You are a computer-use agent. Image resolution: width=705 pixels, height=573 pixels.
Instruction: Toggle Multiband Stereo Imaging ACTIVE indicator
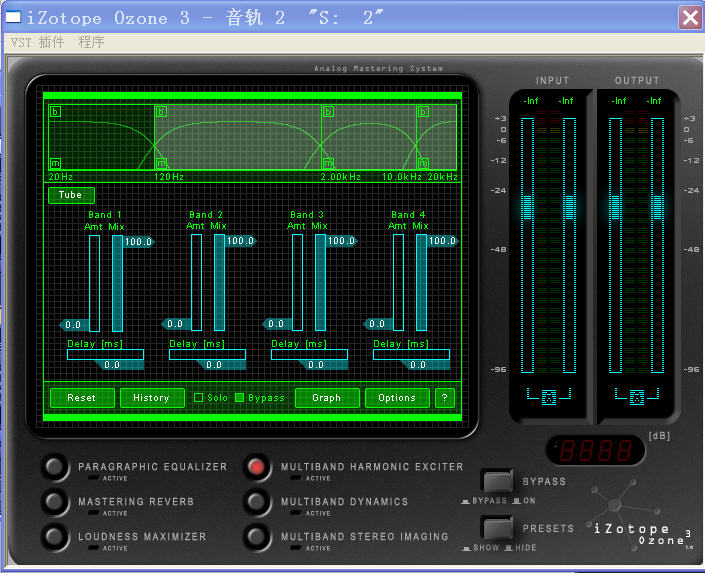click(296, 548)
